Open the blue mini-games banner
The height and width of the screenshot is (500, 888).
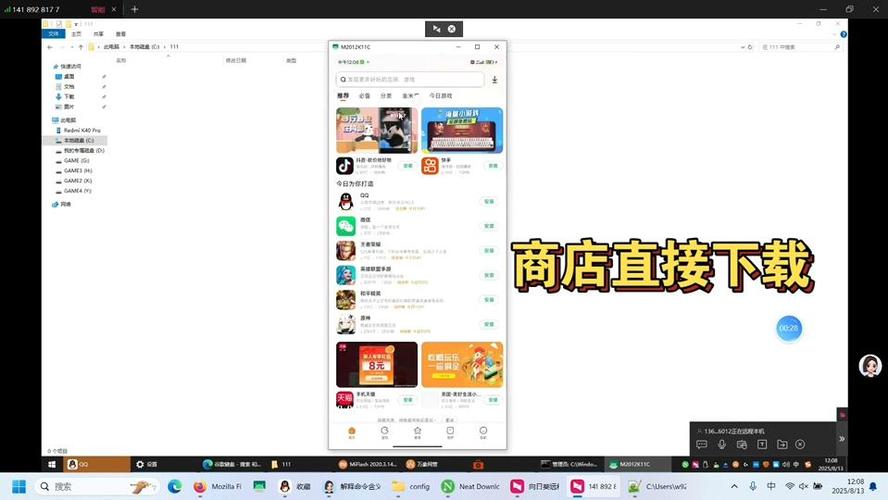click(462, 130)
